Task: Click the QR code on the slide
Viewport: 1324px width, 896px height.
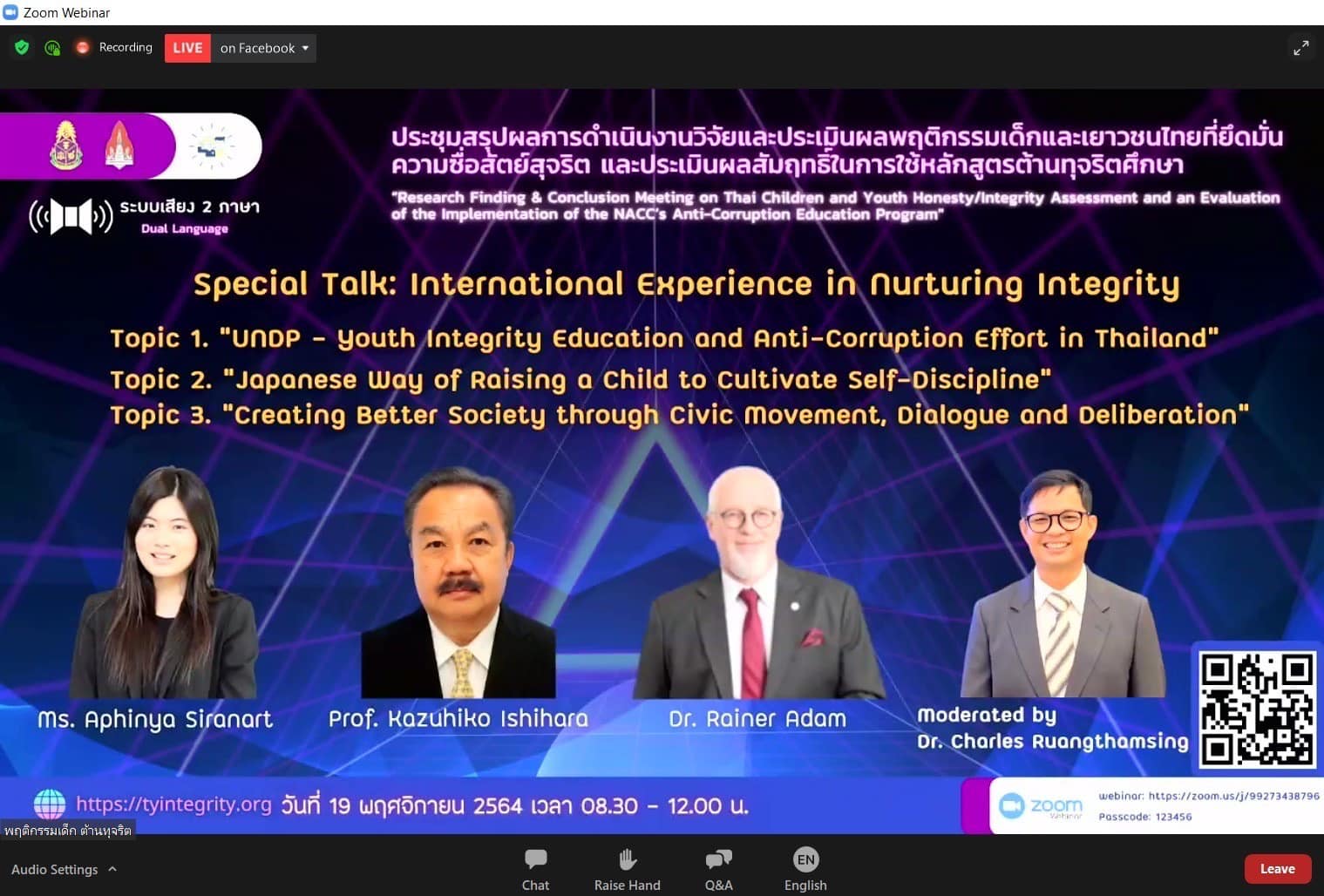Action: coord(1256,709)
